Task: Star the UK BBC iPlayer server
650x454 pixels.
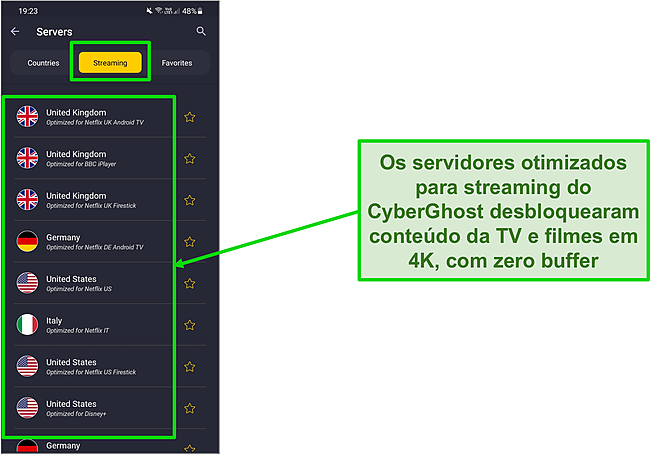Action: pos(190,159)
